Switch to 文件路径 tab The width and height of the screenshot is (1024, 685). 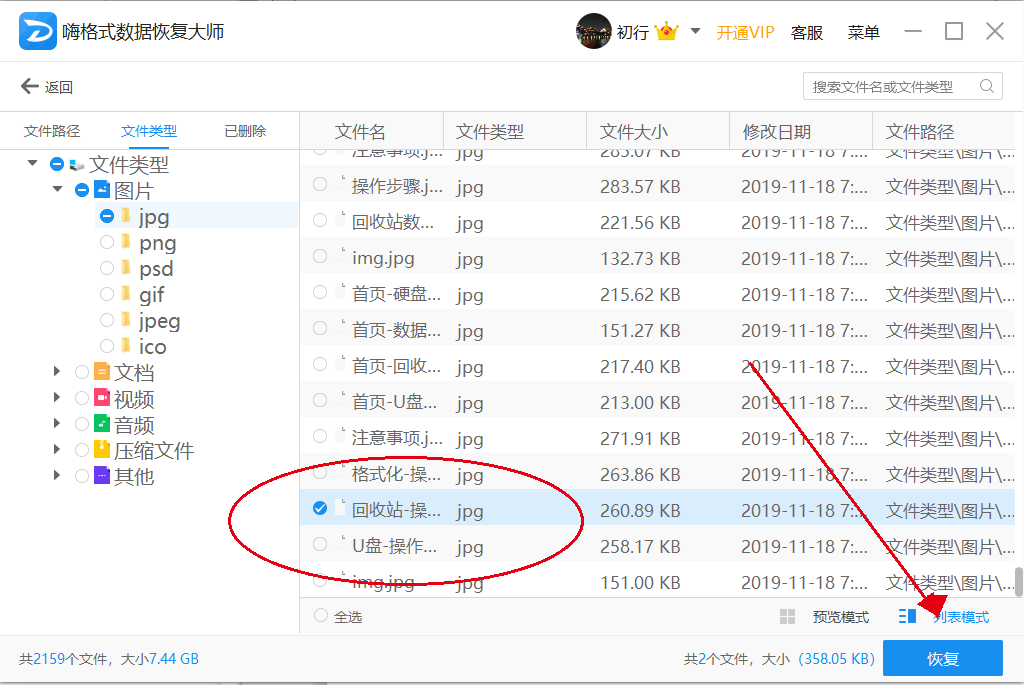click(x=52, y=131)
